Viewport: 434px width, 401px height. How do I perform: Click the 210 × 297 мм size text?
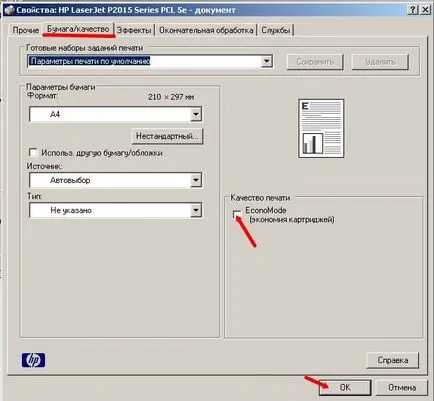click(x=171, y=97)
